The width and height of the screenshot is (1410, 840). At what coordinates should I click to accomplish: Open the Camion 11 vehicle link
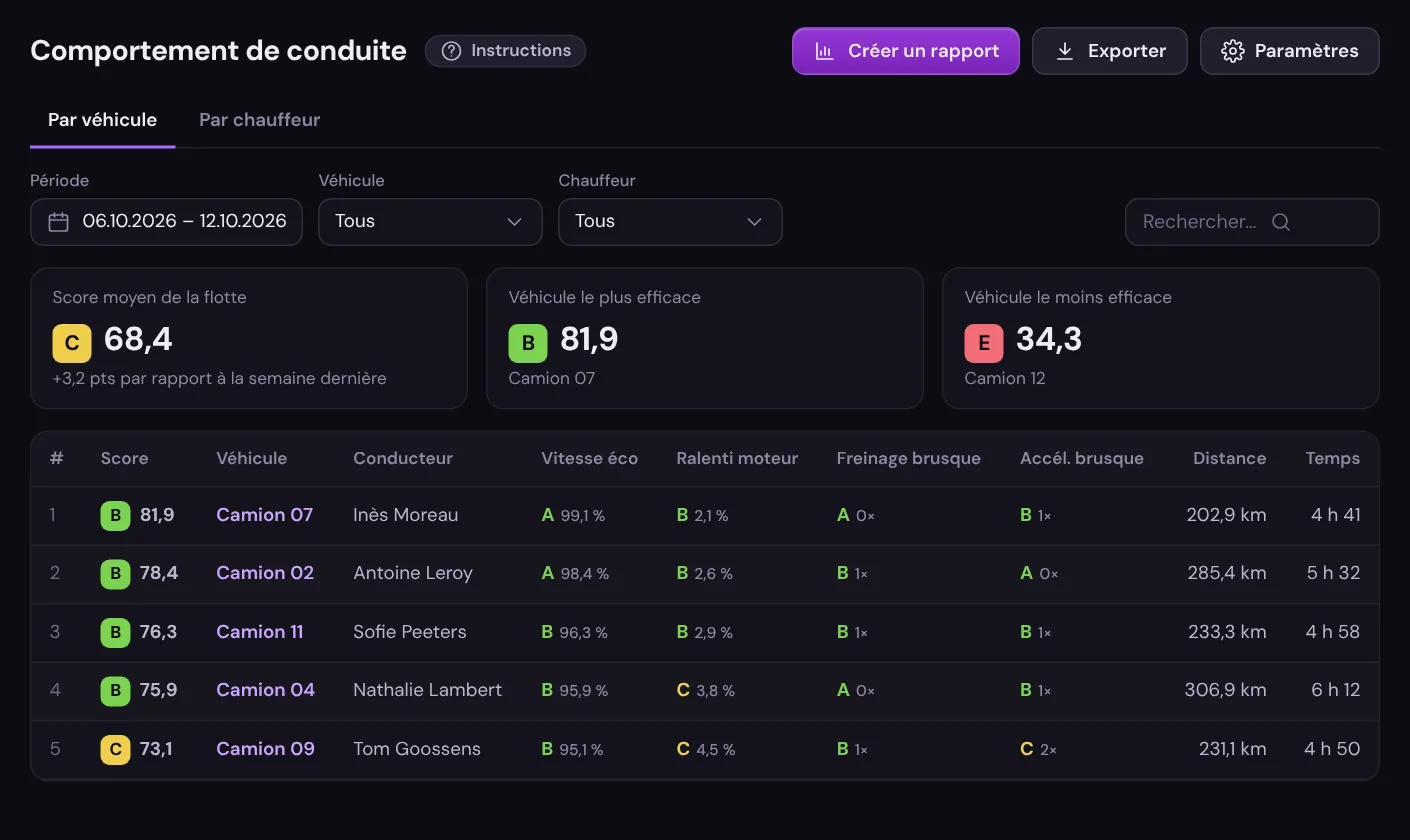[x=260, y=632]
